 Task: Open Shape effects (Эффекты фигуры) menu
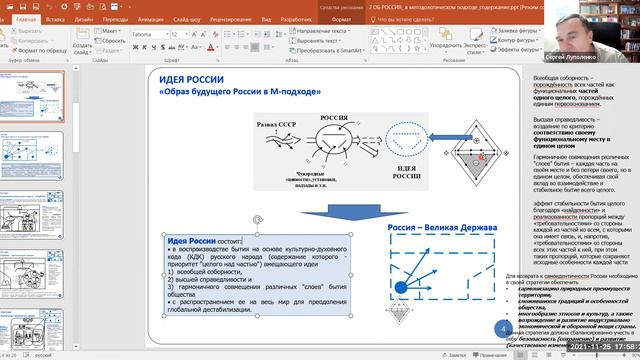tap(516, 49)
